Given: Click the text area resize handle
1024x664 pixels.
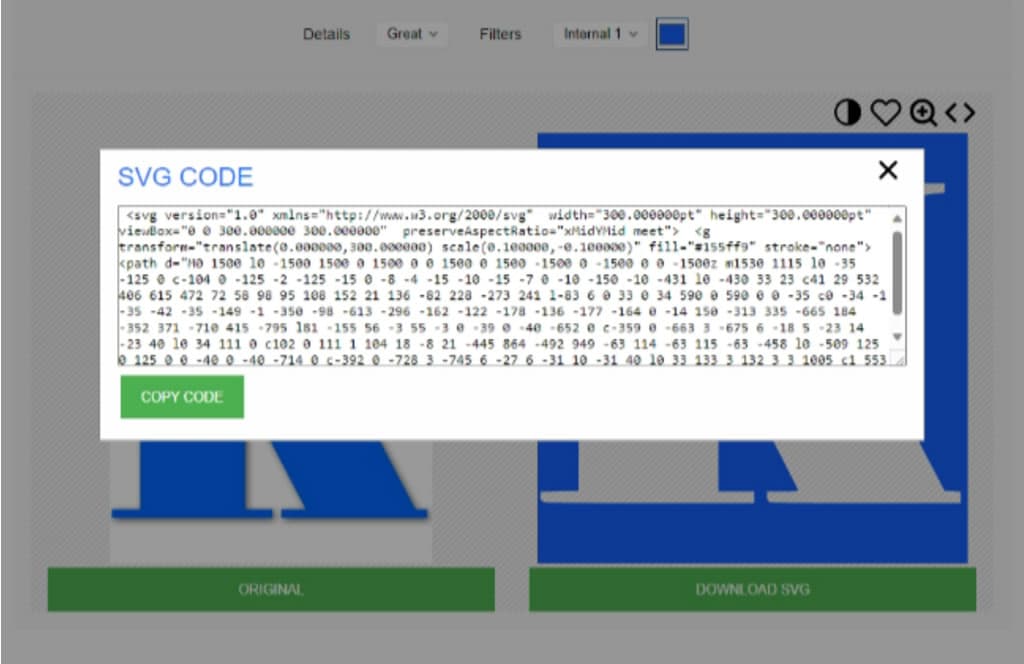Looking at the screenshot, I should tap(897, 359).
